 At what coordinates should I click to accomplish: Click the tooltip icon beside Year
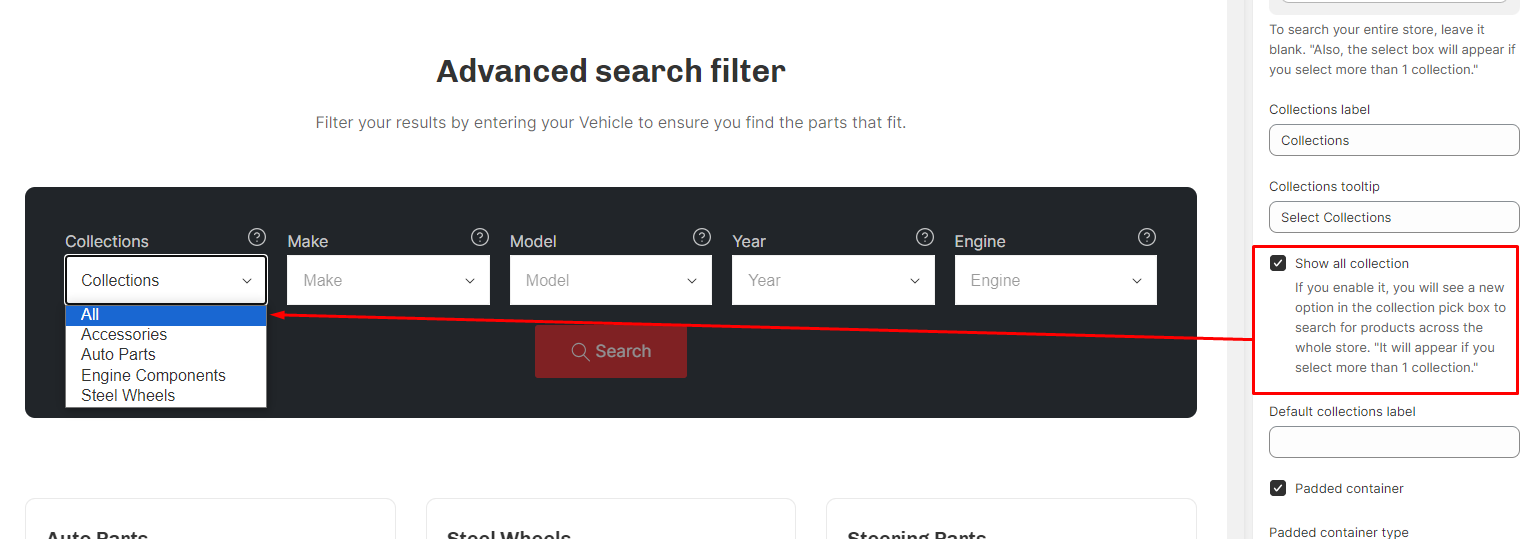click(x=925, y=237)
